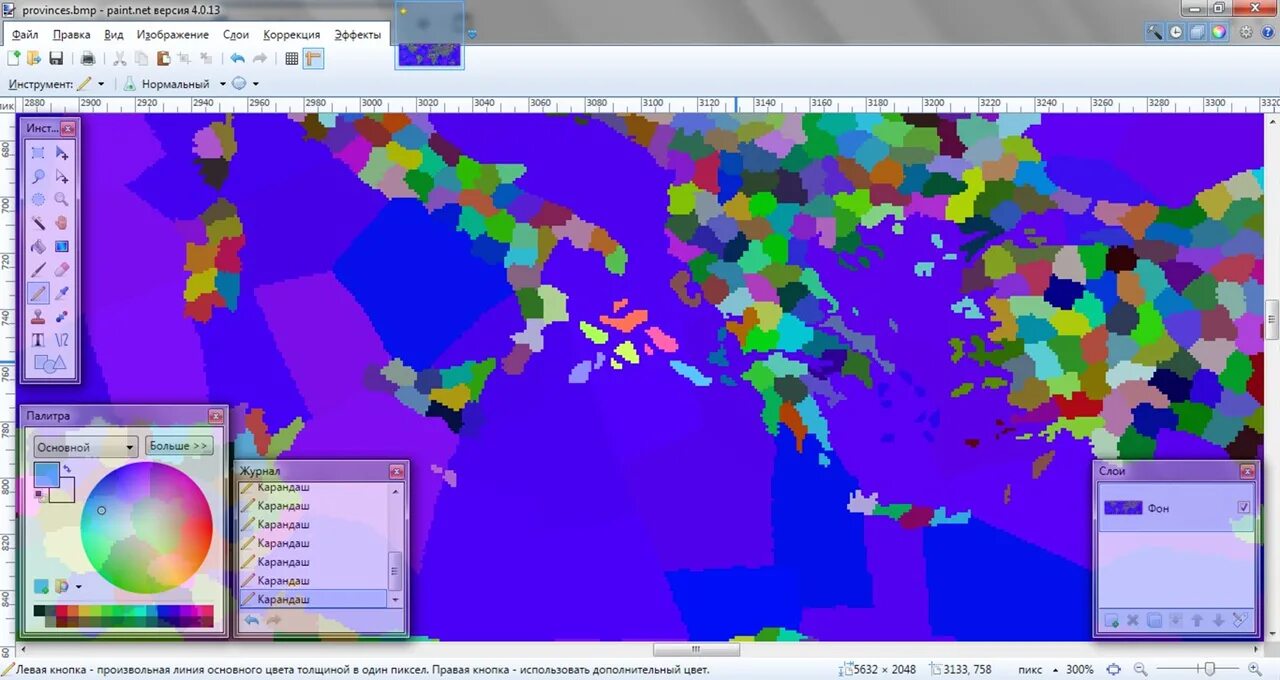Image resolution: width=1280 pixels, height=680 pixels.
Task: Undo the last action in toolbar
Action: [237, 59]
